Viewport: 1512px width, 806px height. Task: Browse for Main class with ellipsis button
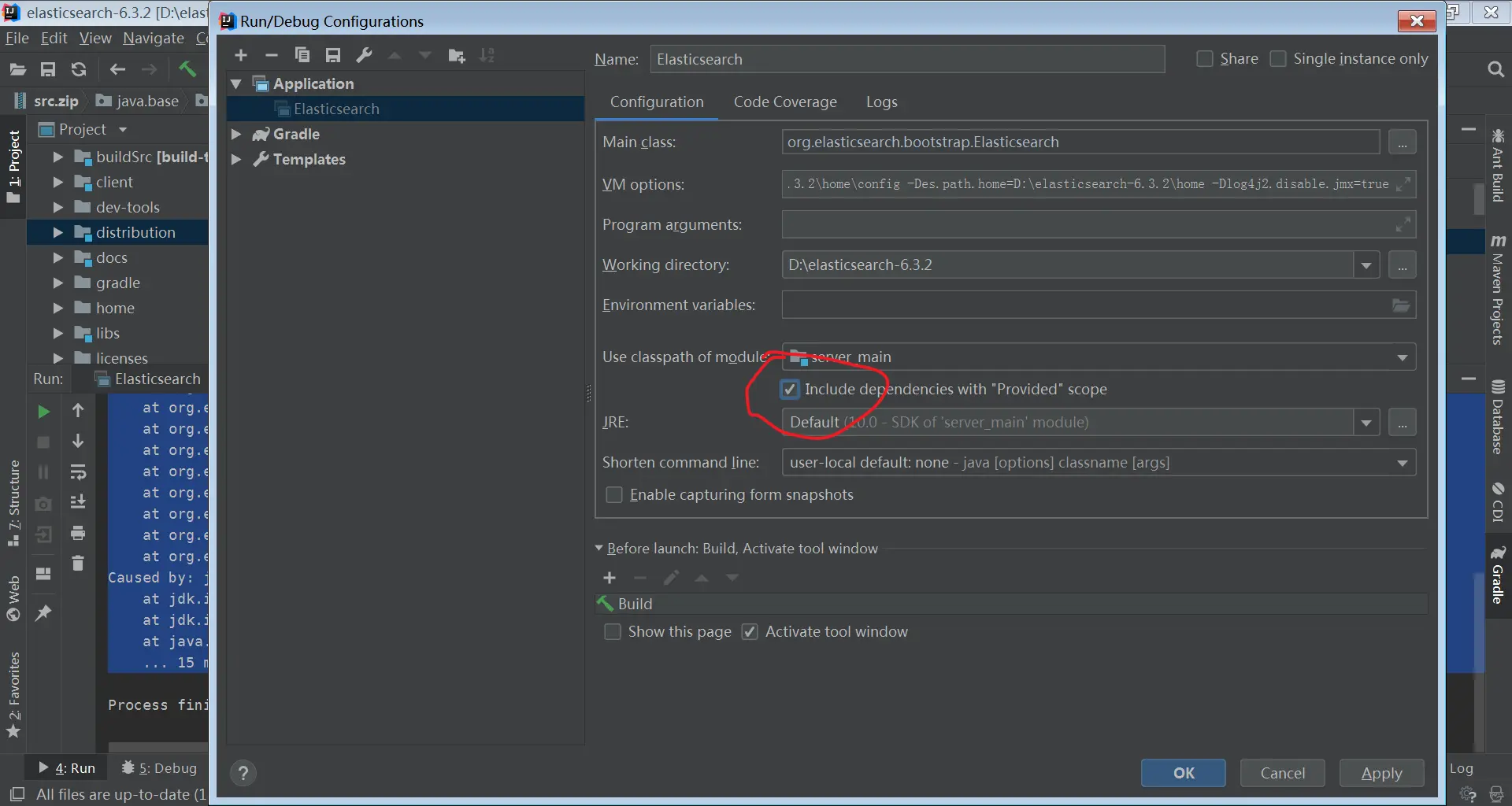click(1403, 142)
